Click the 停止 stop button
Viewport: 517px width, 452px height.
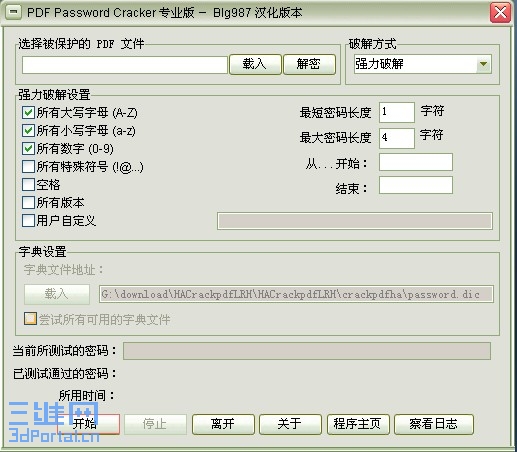pyautogui.click(x=155, y=424)
